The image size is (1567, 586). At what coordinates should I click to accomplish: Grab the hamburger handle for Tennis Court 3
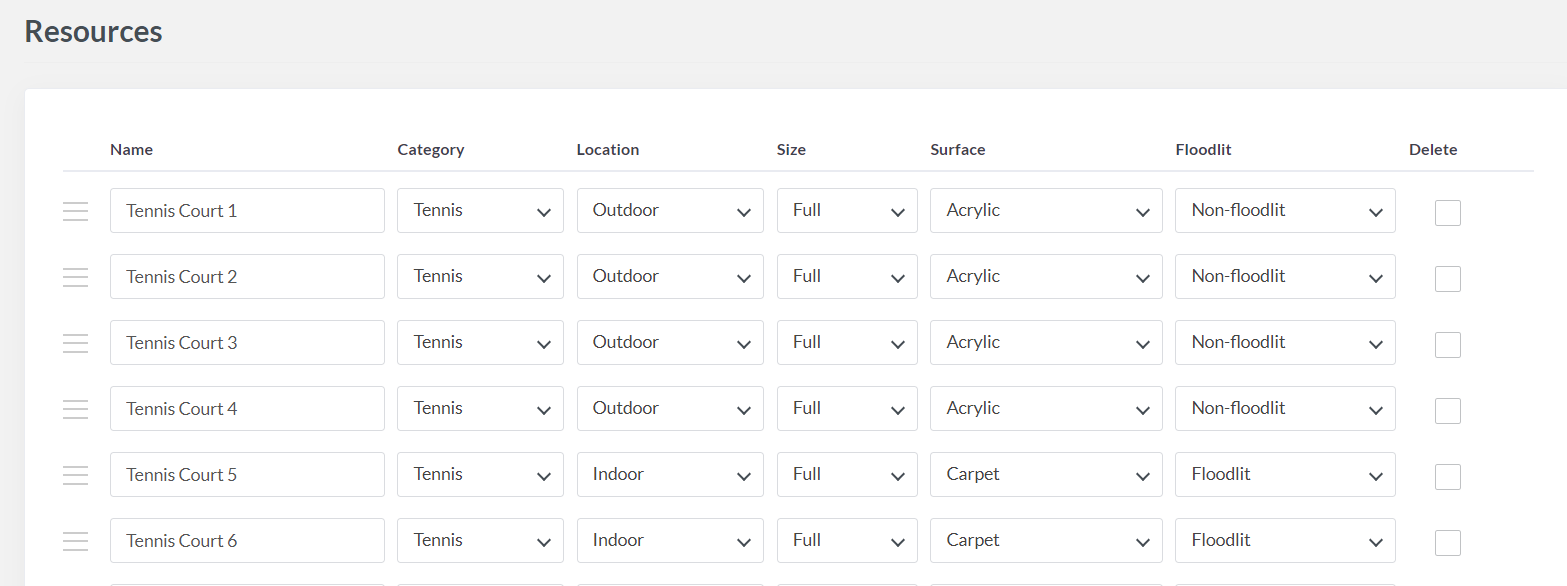[x=76, y=343]
